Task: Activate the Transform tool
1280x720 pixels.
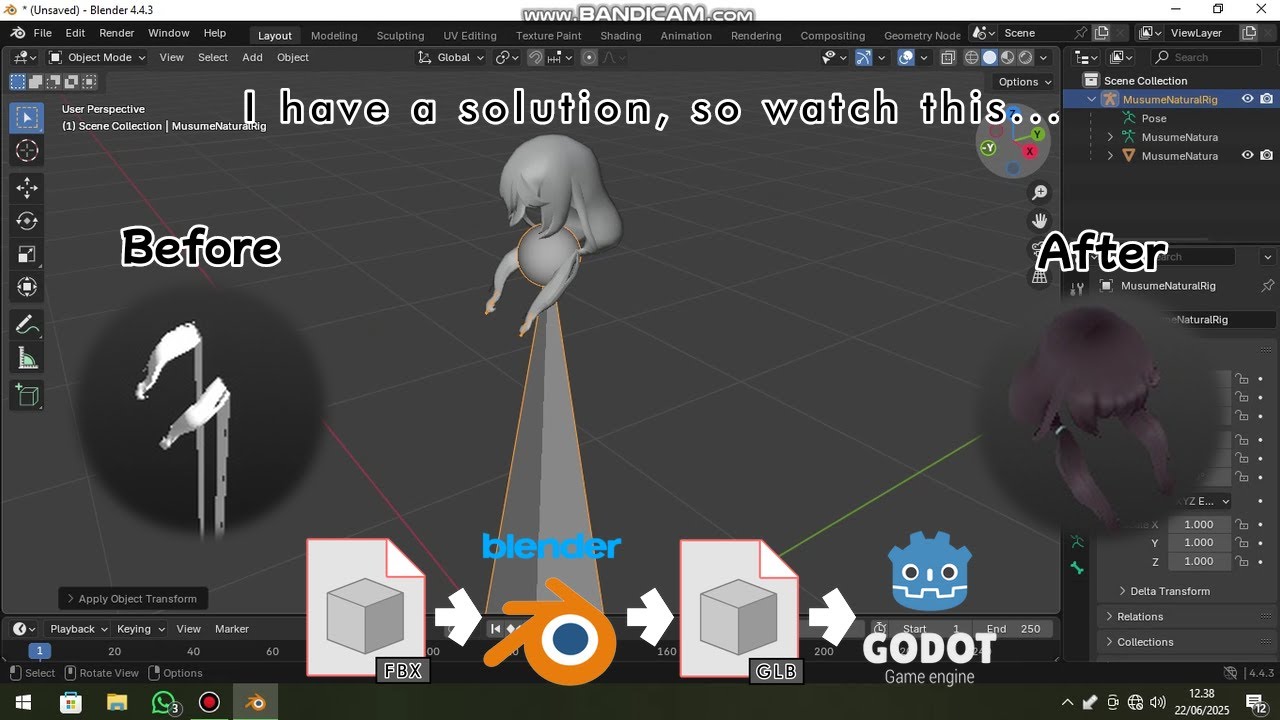Action: [x=27, y=287]
